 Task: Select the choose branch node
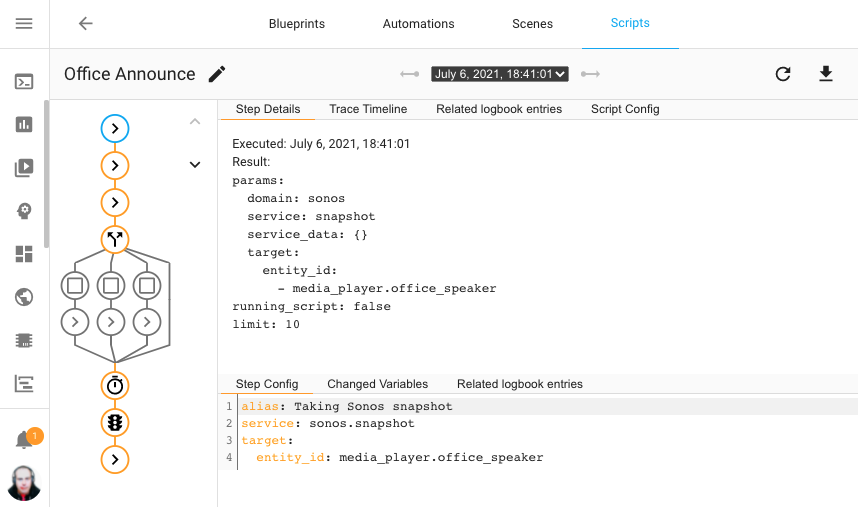coord(115,239)
